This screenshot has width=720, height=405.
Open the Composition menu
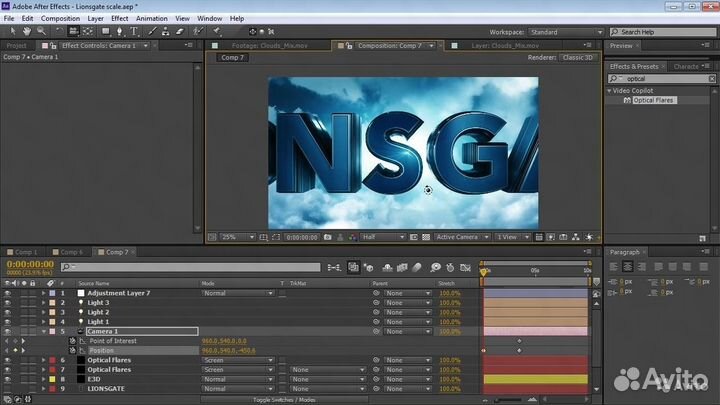coord(60,18)
